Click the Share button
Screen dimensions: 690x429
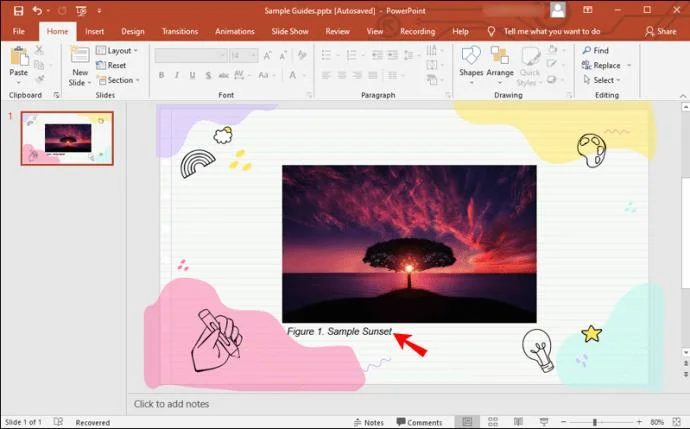[661, 31]
